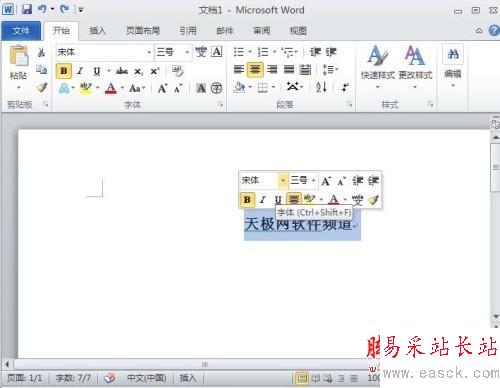The height and width of the screenshot is (388, 500).
Task: Redo the last action
Action: [x=64, y=9]
